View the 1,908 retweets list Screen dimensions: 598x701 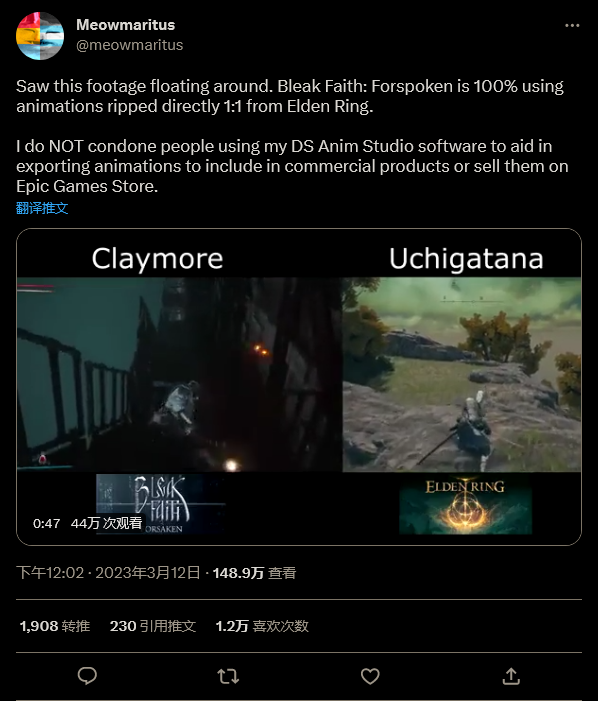[55, 626]
